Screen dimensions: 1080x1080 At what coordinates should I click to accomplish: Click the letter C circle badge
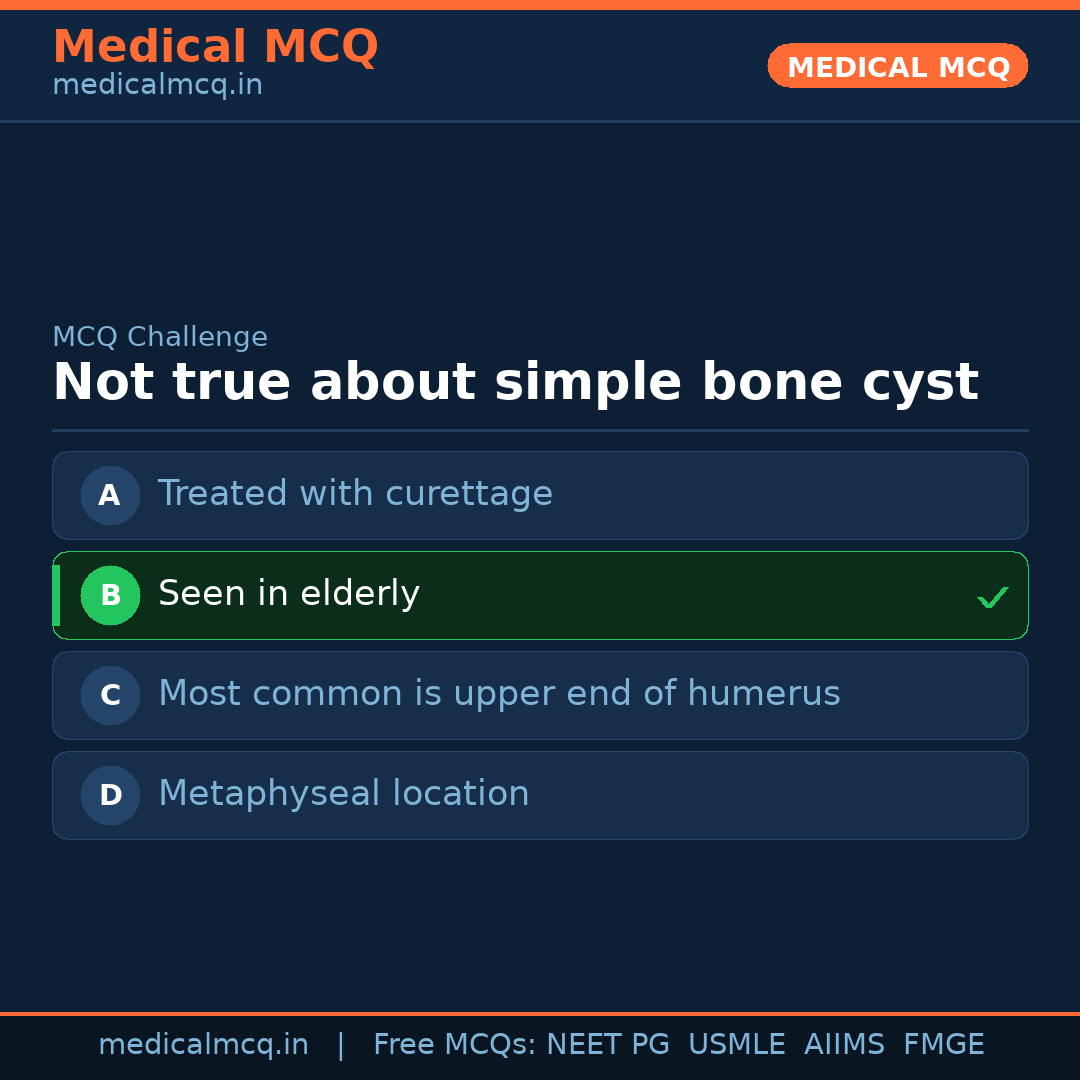110,695
